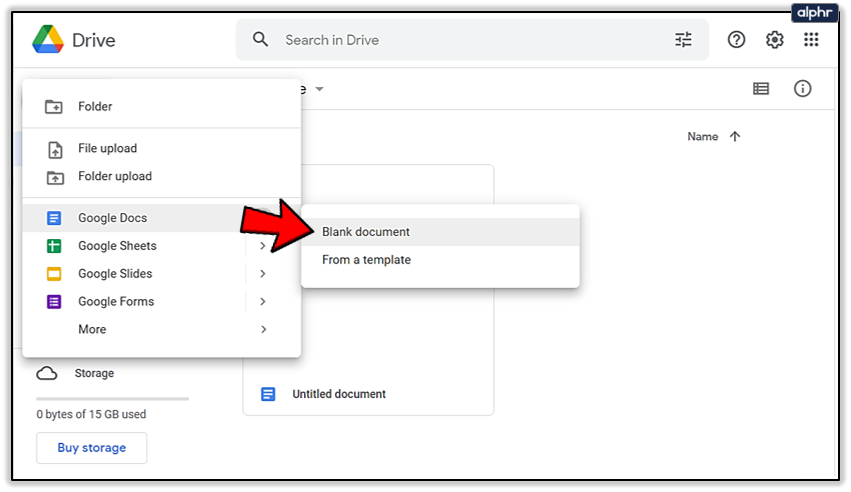Expand the Google Forms submenu arrow
The width and height of the screenshot is (851, 492).
(263, 302)
